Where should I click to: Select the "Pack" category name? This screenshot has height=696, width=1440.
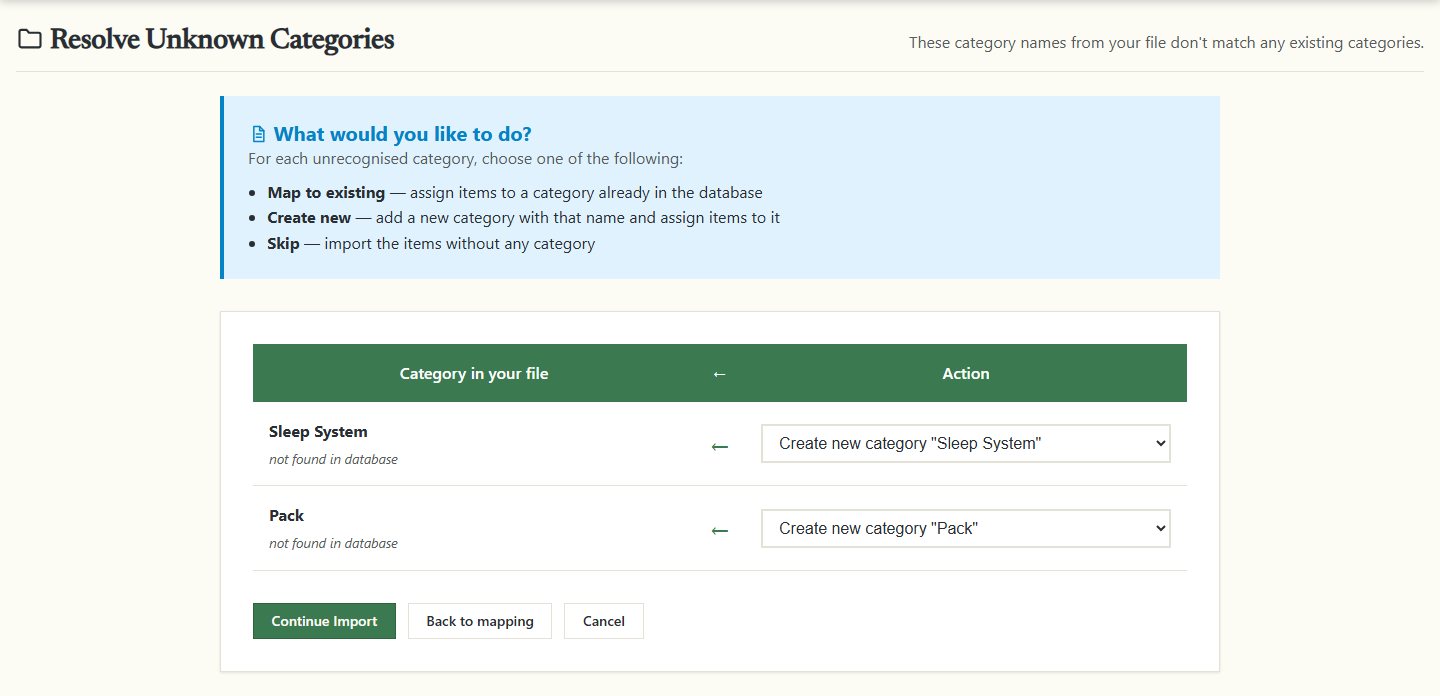[x=286, y=516]
